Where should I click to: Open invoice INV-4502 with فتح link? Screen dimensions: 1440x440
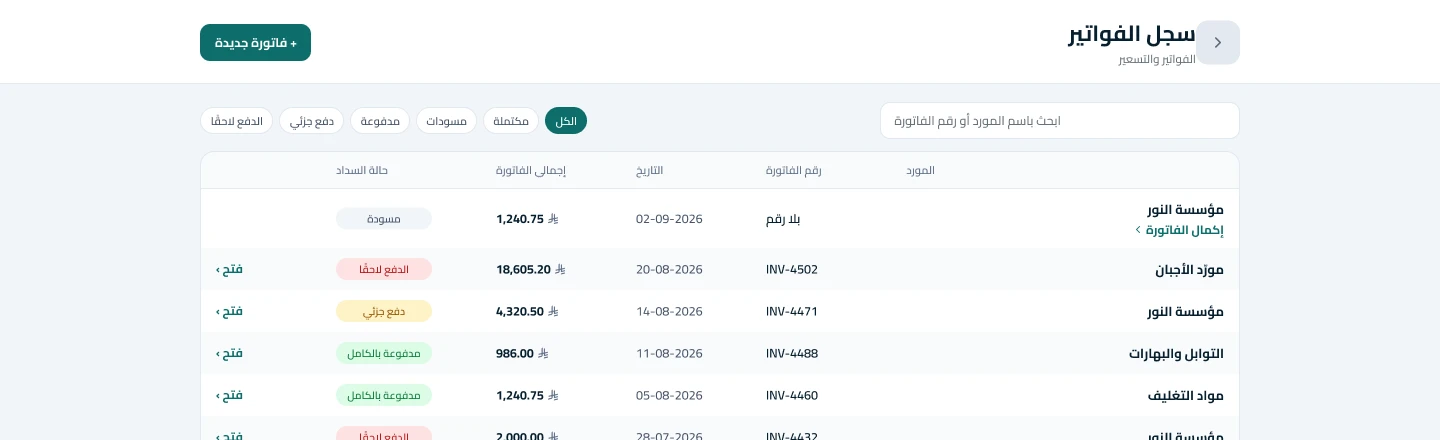click(x=229, y=269)
